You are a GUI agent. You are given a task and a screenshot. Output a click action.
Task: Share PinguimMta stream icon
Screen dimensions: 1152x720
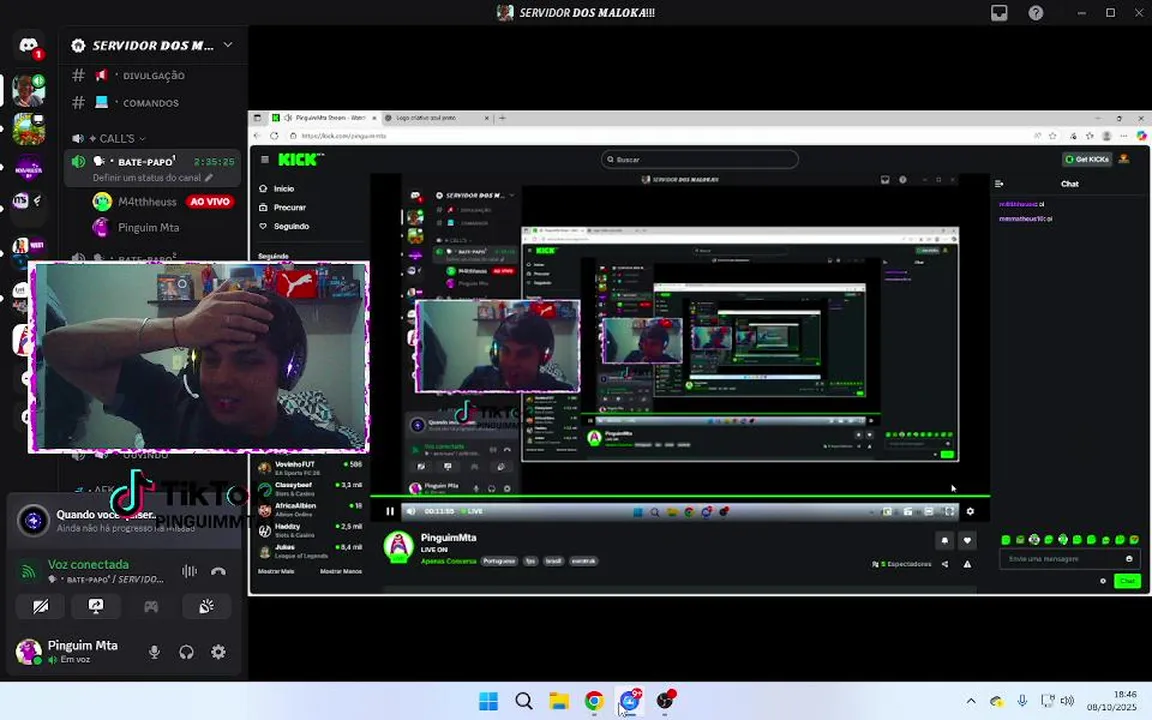coord(946,564)
